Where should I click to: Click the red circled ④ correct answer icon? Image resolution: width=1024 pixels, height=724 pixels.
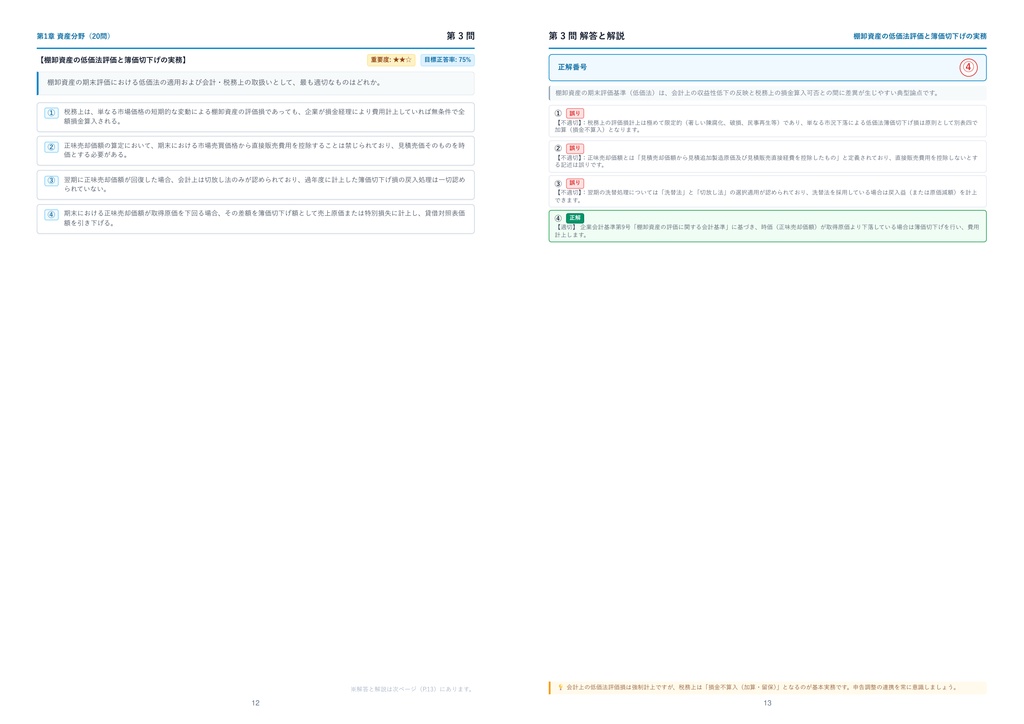click(x=968, y=67)
